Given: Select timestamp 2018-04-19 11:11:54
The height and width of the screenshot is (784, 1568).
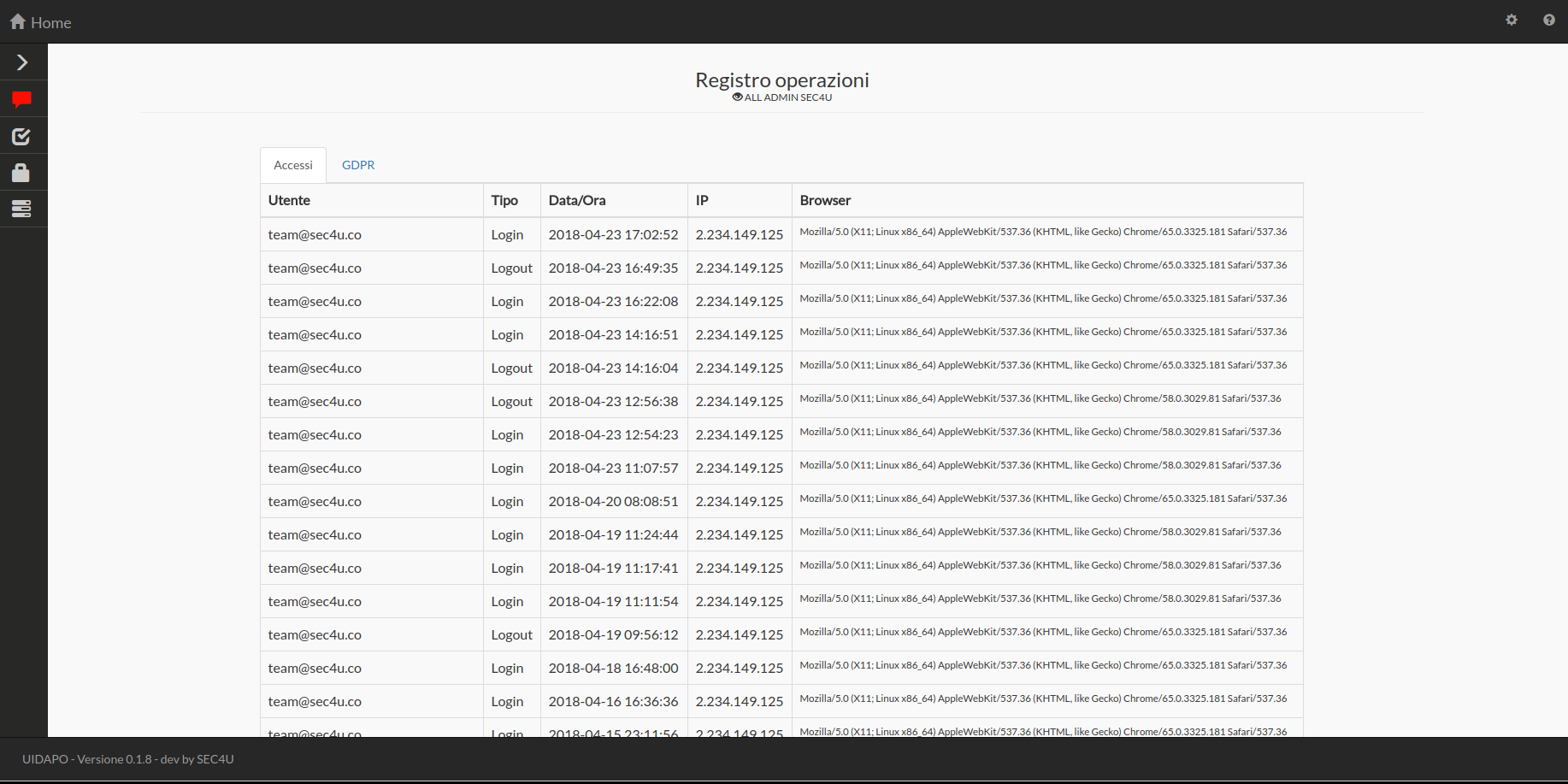Looking at the screenshot, I should click(x=613, y=601).
